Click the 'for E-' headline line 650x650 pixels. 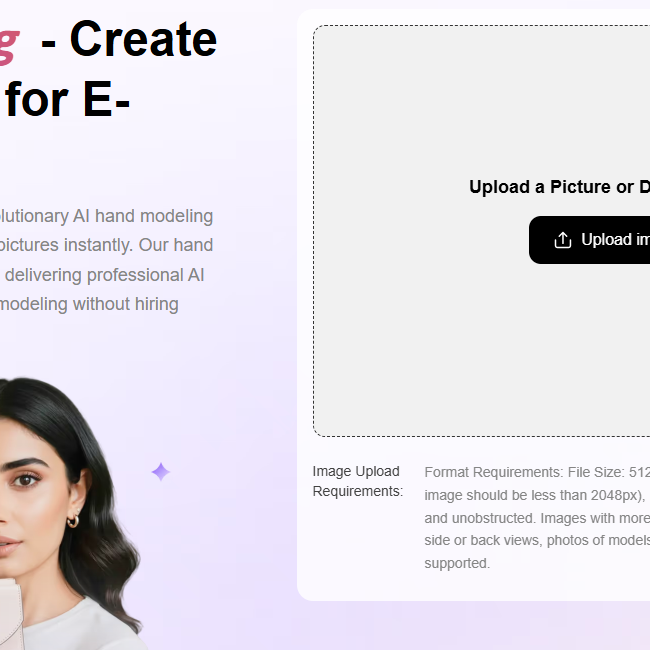click(68, 99)
